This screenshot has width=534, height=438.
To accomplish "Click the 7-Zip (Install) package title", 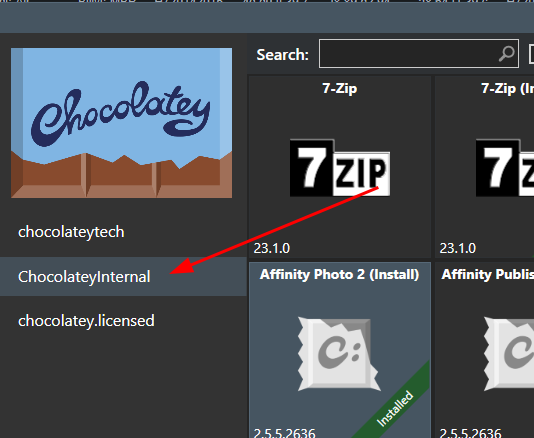I will (x=507, y=89).
